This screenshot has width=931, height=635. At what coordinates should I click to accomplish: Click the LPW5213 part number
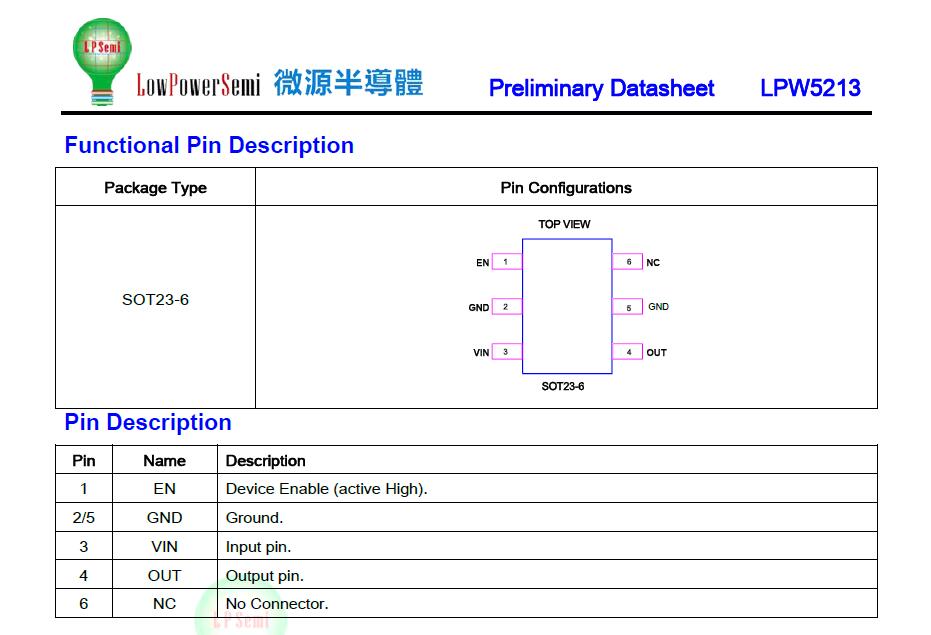pyautogui.click(x=810, y=88)
